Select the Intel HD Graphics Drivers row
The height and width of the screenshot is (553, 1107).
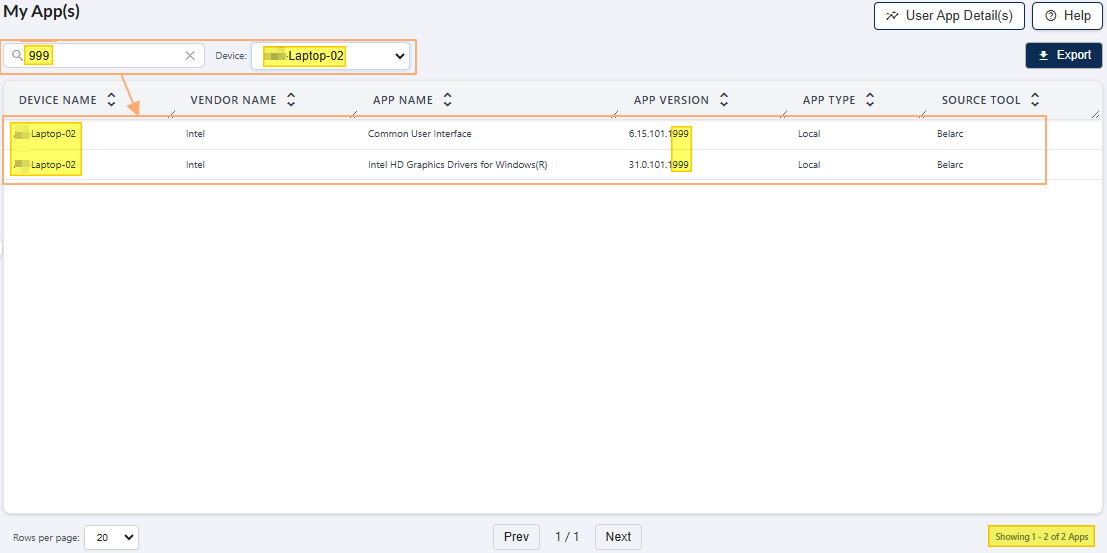(457, 165)
